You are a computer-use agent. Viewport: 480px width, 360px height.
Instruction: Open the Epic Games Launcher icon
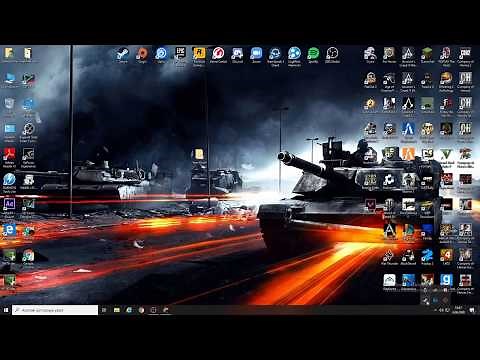click(180, 53)
